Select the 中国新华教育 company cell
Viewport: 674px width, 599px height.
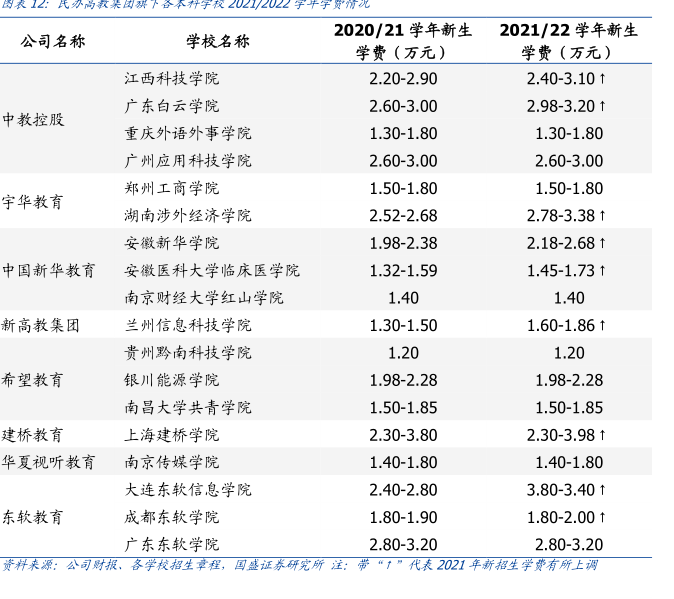[x=49, y=271]
